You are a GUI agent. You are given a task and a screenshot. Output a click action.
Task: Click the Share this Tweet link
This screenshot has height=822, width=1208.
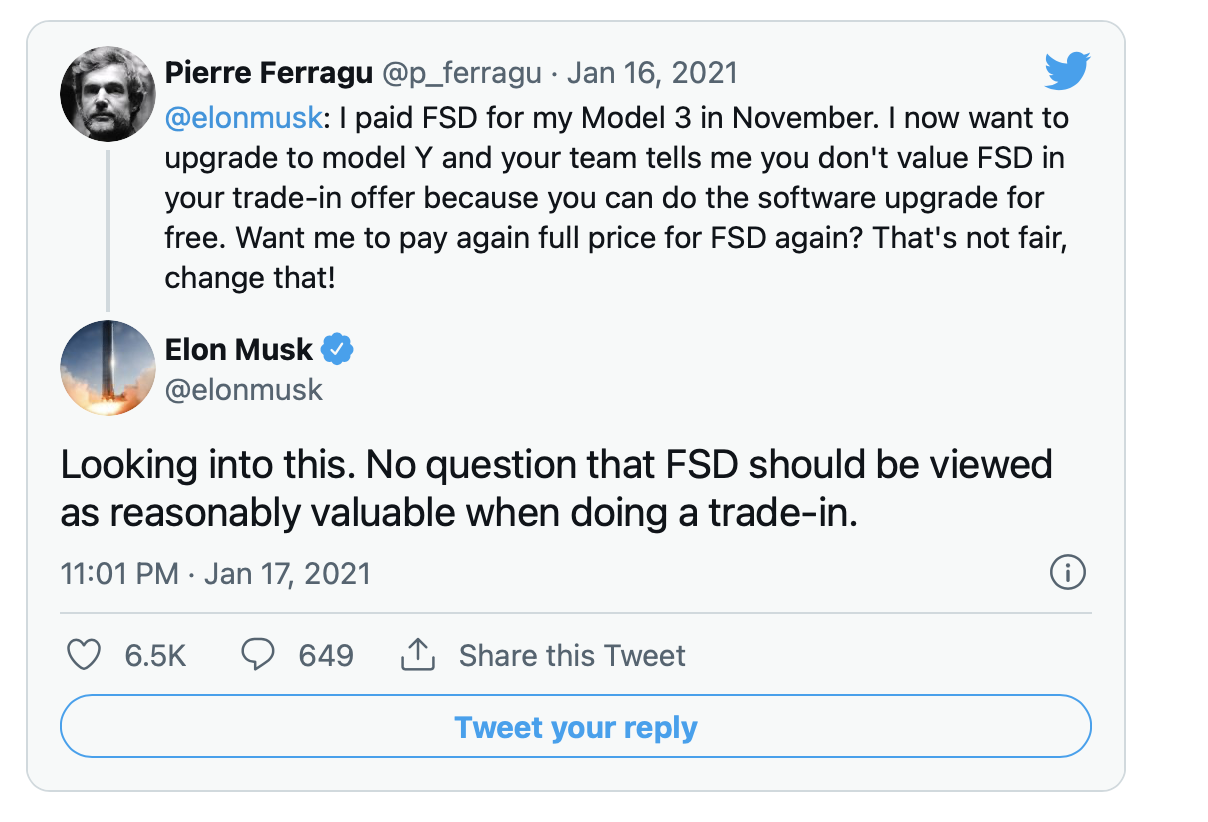[572, 656]
